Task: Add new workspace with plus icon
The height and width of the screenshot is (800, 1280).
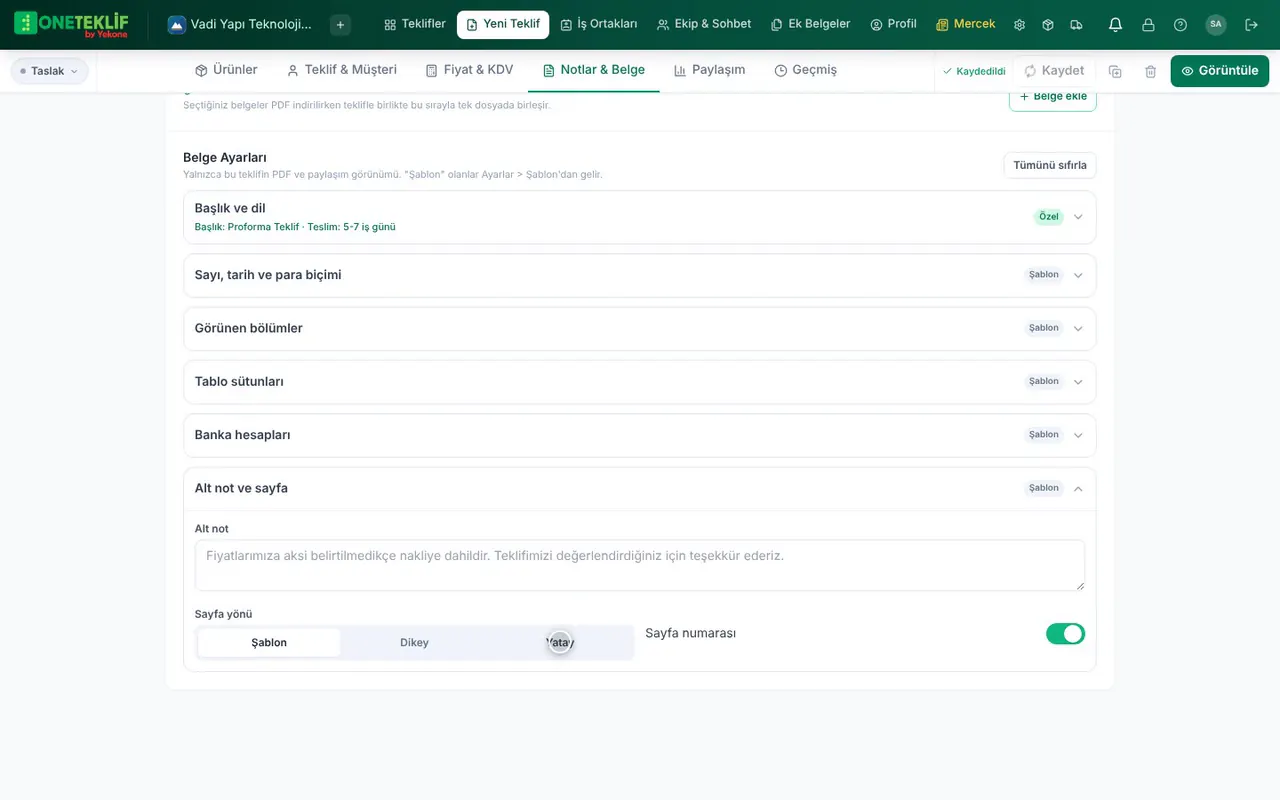Action: (x=340, y=24)
